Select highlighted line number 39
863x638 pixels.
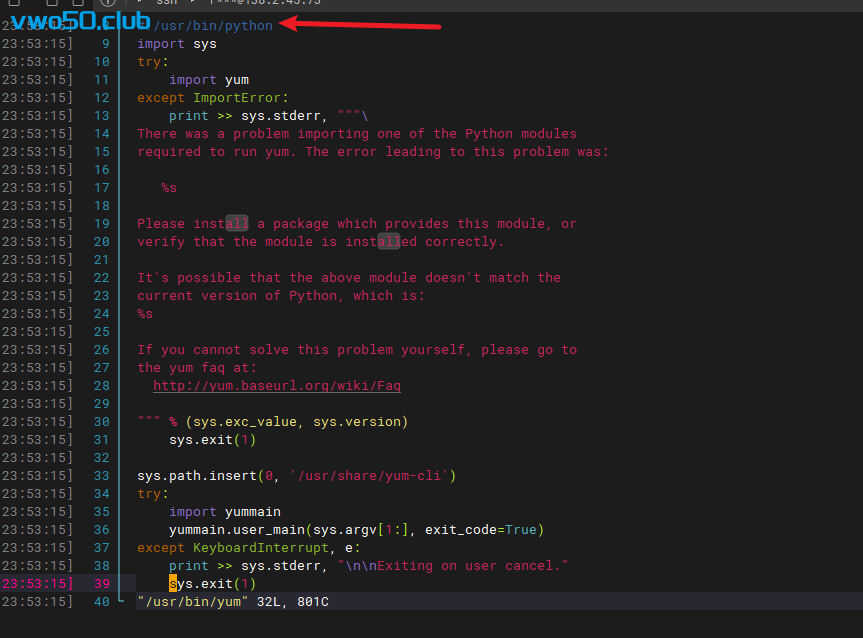[101, 584]
